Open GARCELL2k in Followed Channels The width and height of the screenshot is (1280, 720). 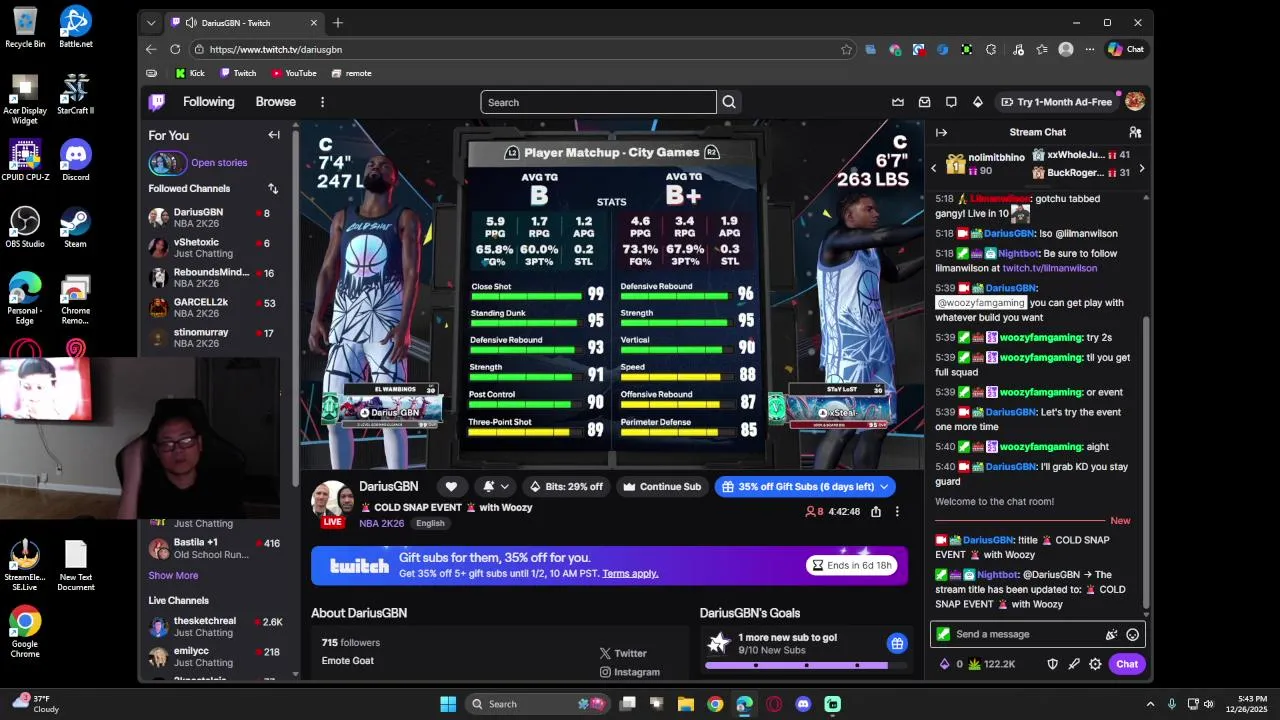[213, 307]
